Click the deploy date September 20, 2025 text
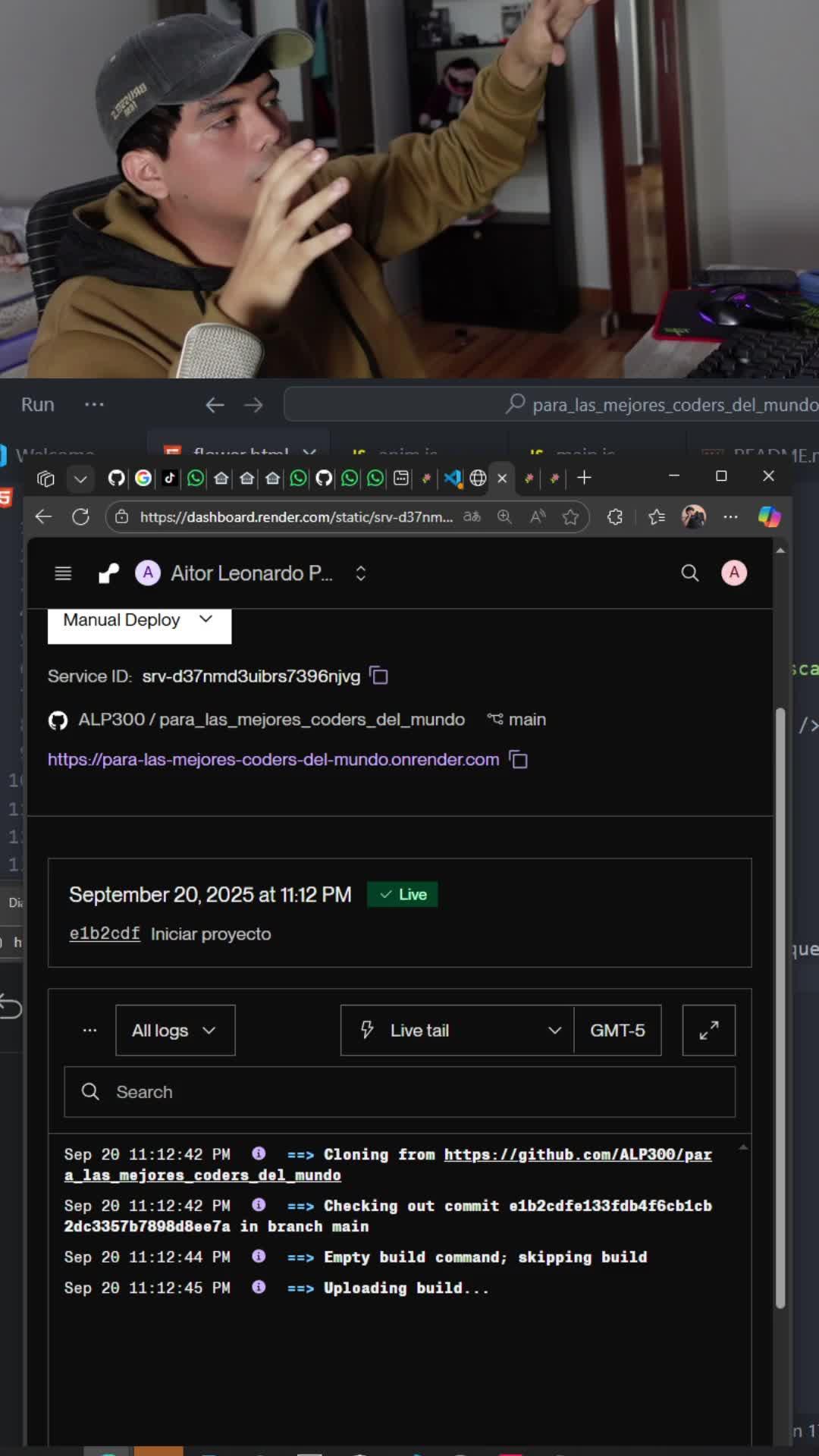The width and height of the screenshot is (819, 1456). [210, 895]
